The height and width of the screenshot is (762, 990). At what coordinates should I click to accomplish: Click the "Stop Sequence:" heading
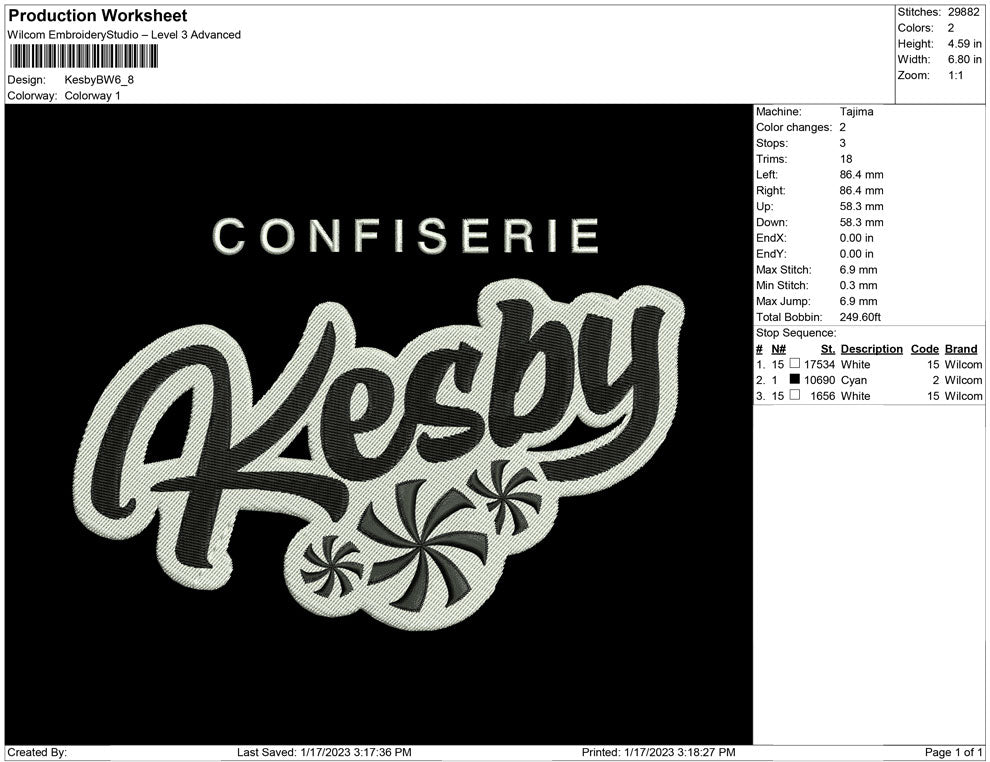796,333
